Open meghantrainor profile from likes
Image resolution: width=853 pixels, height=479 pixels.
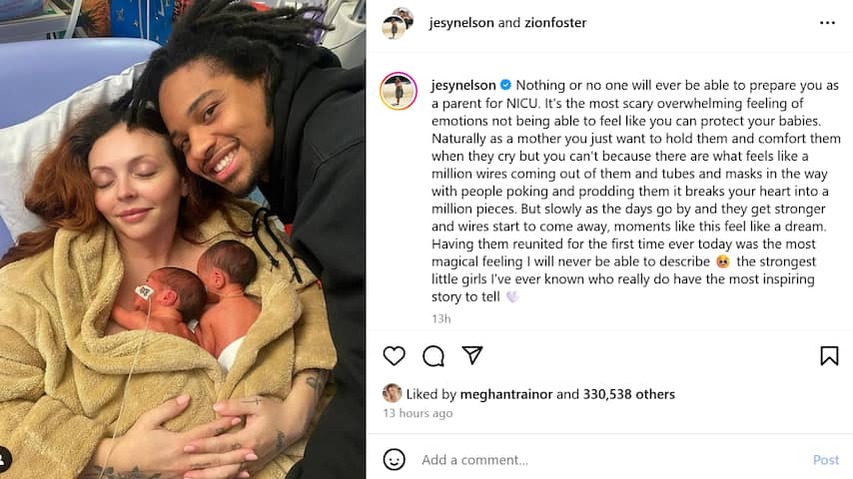506,394
